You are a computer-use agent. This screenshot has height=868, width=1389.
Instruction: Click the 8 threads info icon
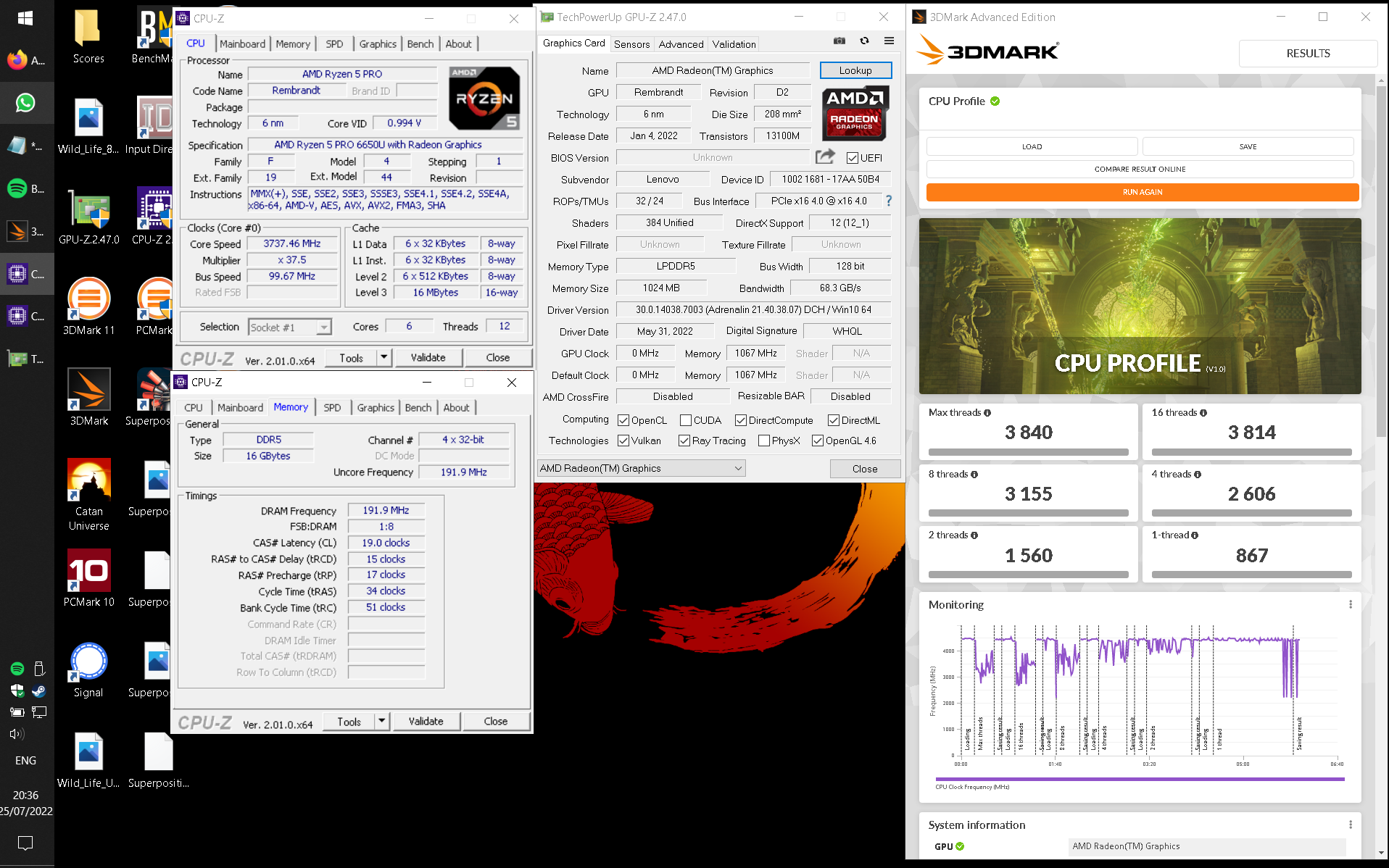pyautogui.click(x=974, y=475)
